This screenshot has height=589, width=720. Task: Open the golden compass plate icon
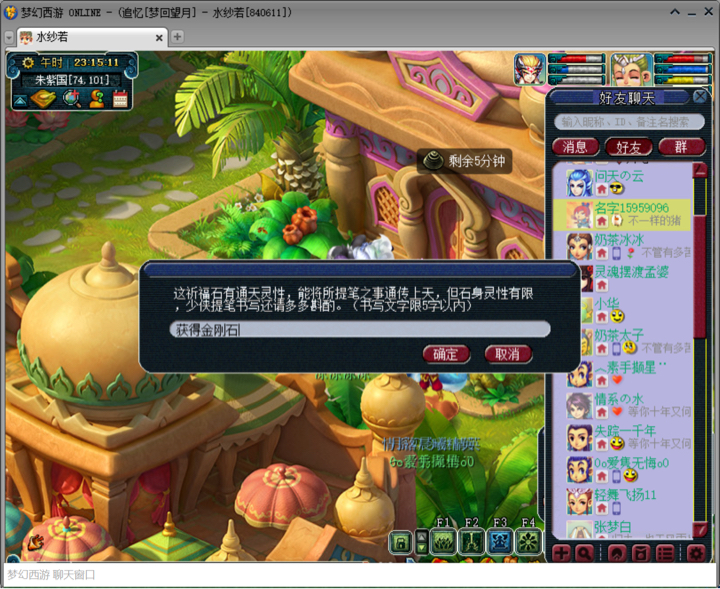(43, 99)
